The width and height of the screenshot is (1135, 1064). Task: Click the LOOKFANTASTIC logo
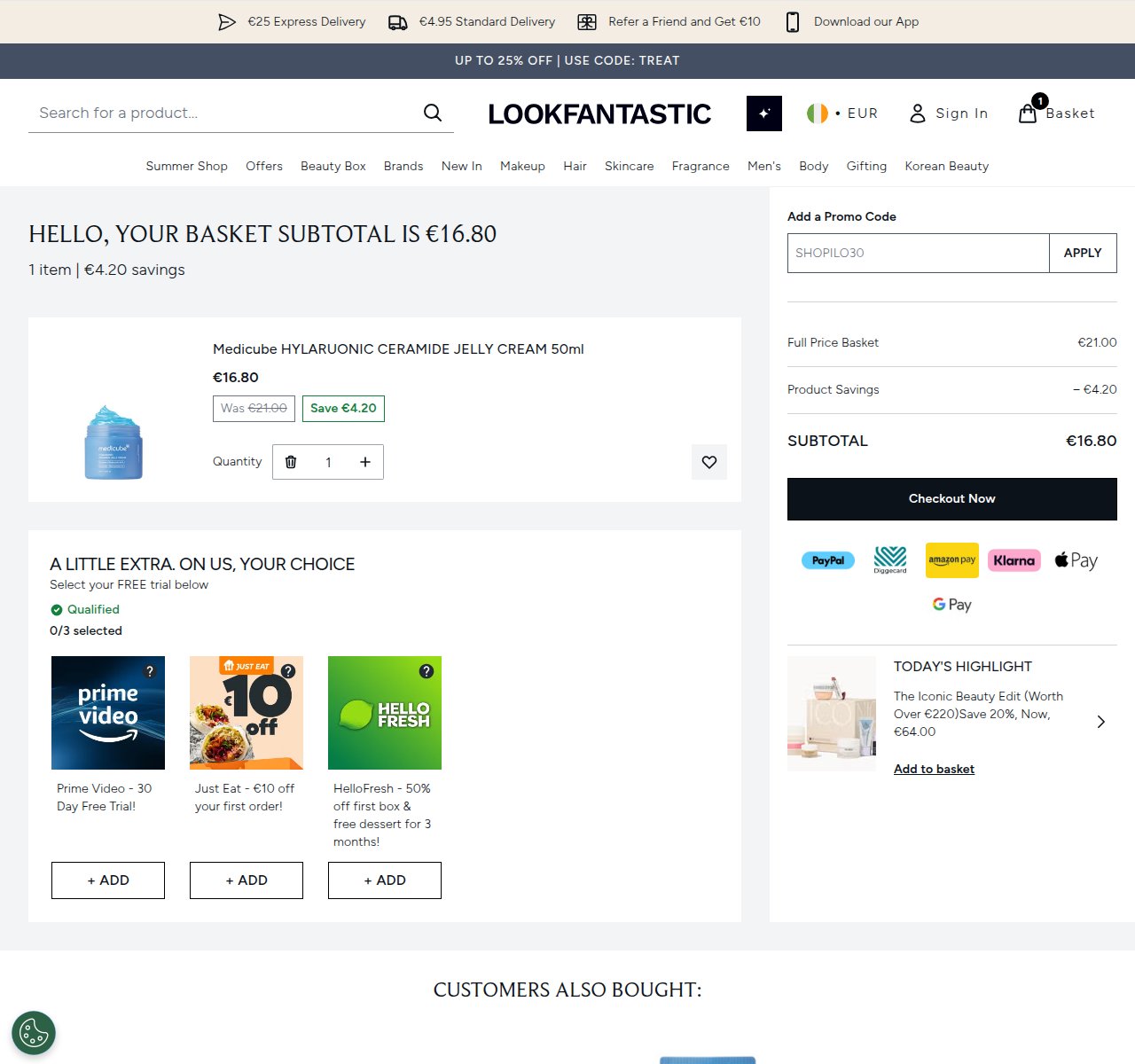[x=599, y=113]
